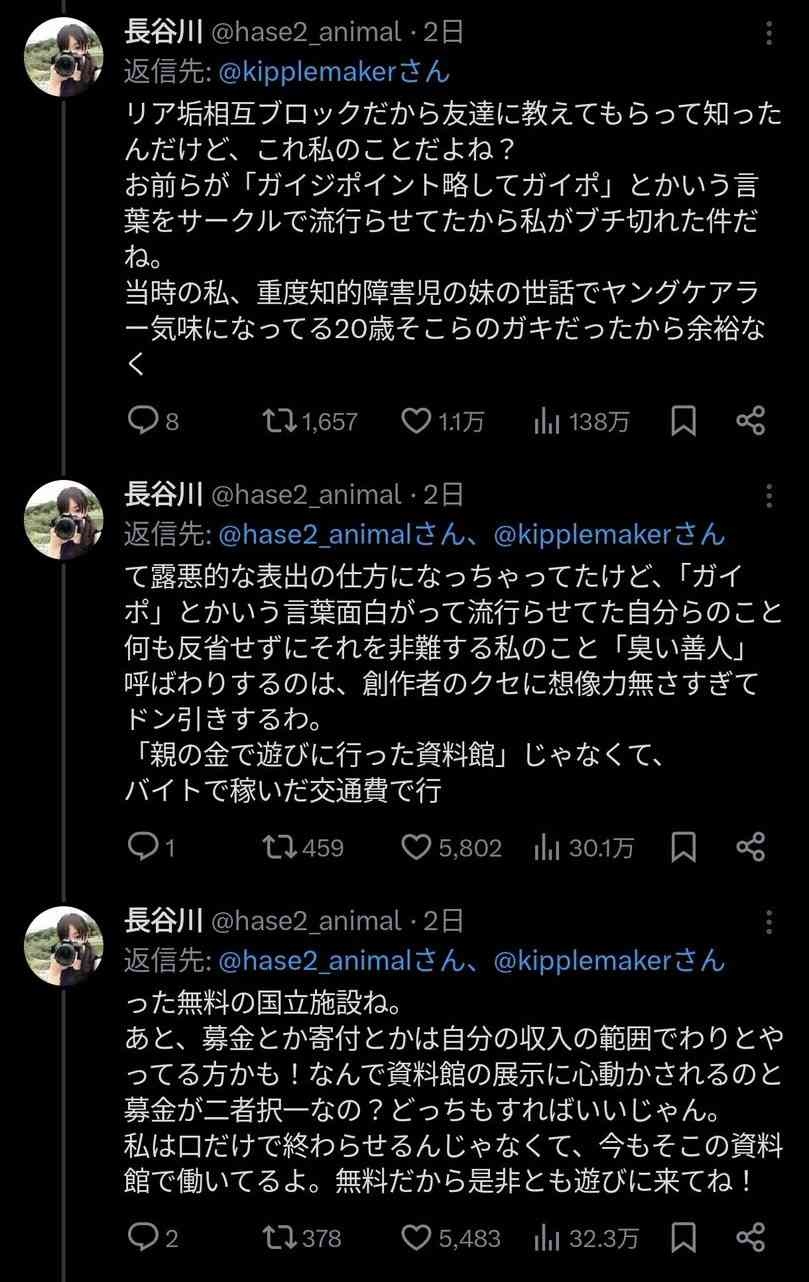Screen dimensions: 809x1282
Task: Open profile picture of first tweet author
Action: (x=64, y=56)
